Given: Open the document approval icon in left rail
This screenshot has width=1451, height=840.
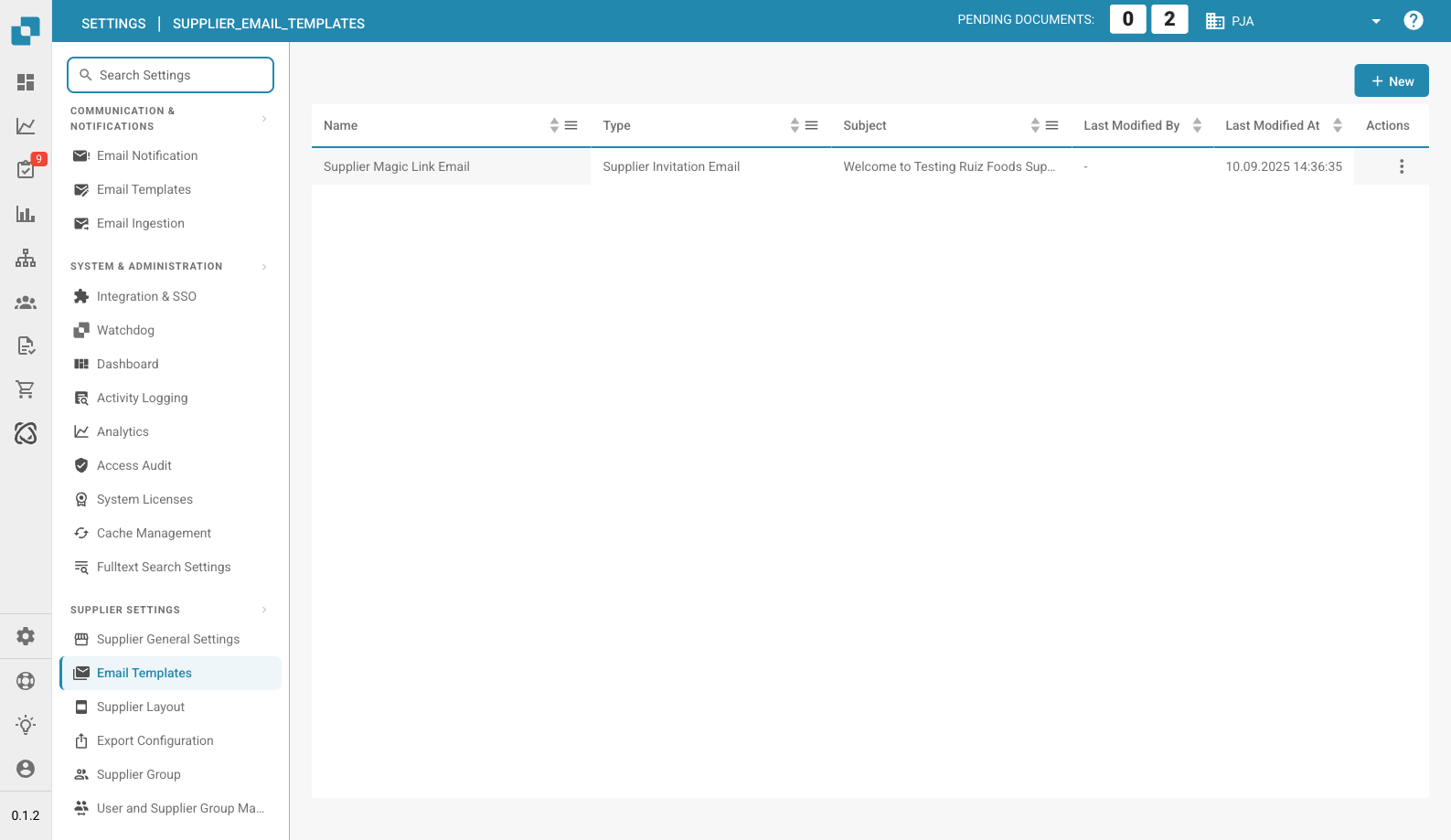Looking at the screenshot, I should pyautogui.click(x=26, y=346).
